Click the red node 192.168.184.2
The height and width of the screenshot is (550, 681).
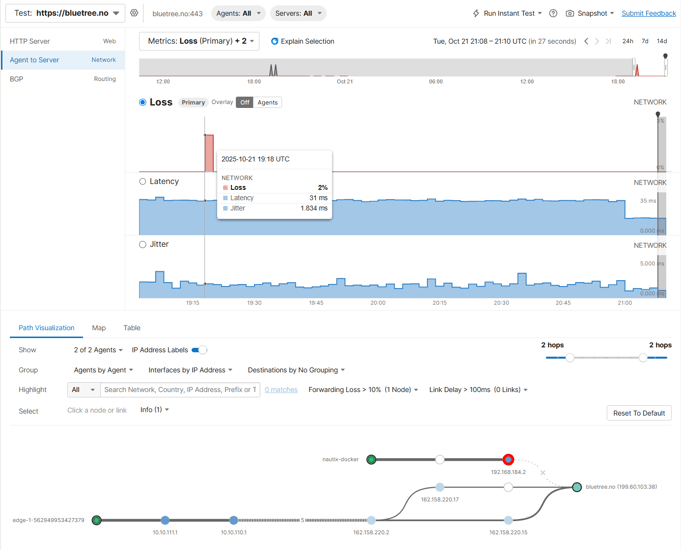(x=508, y=460)
